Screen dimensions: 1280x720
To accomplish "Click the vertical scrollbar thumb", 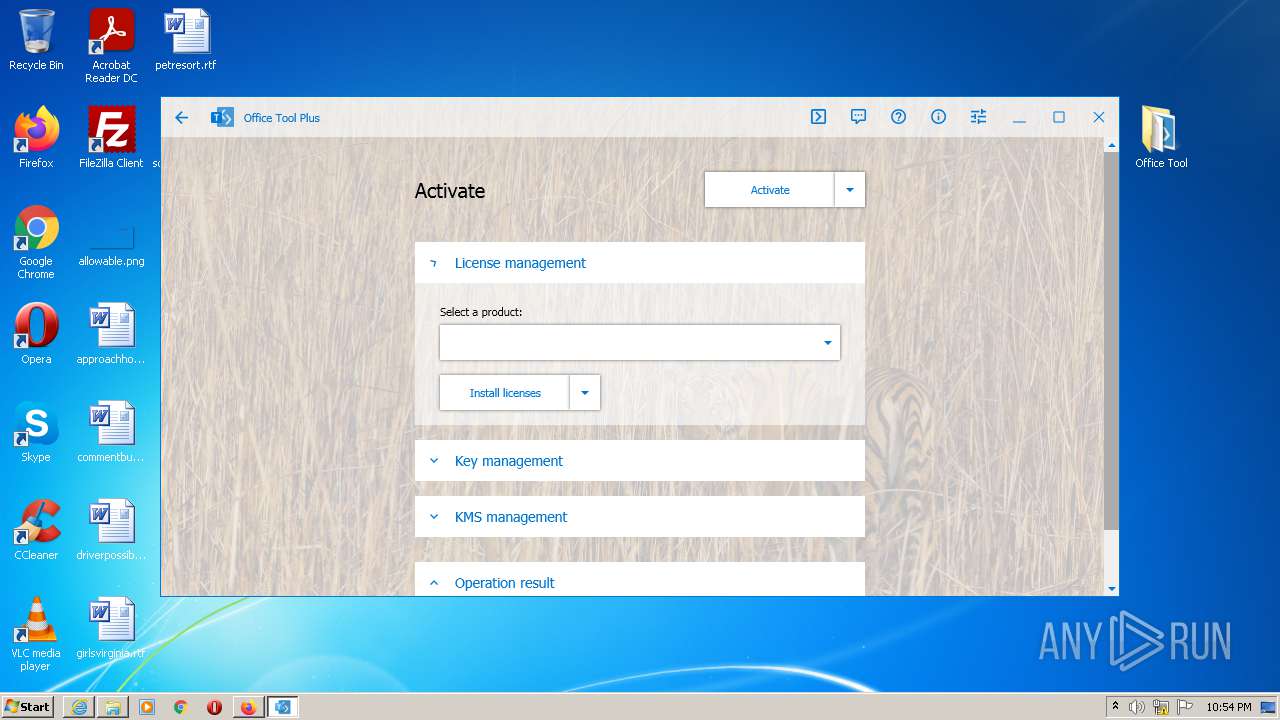I will 1111,340.
